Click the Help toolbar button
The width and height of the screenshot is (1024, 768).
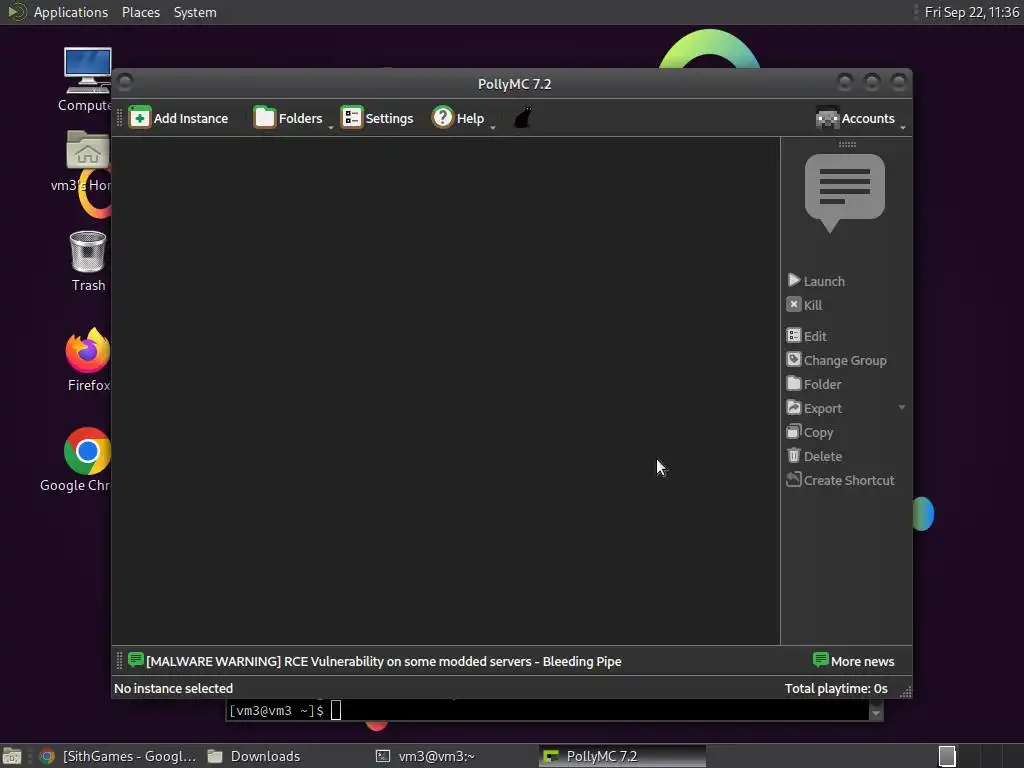458,118
